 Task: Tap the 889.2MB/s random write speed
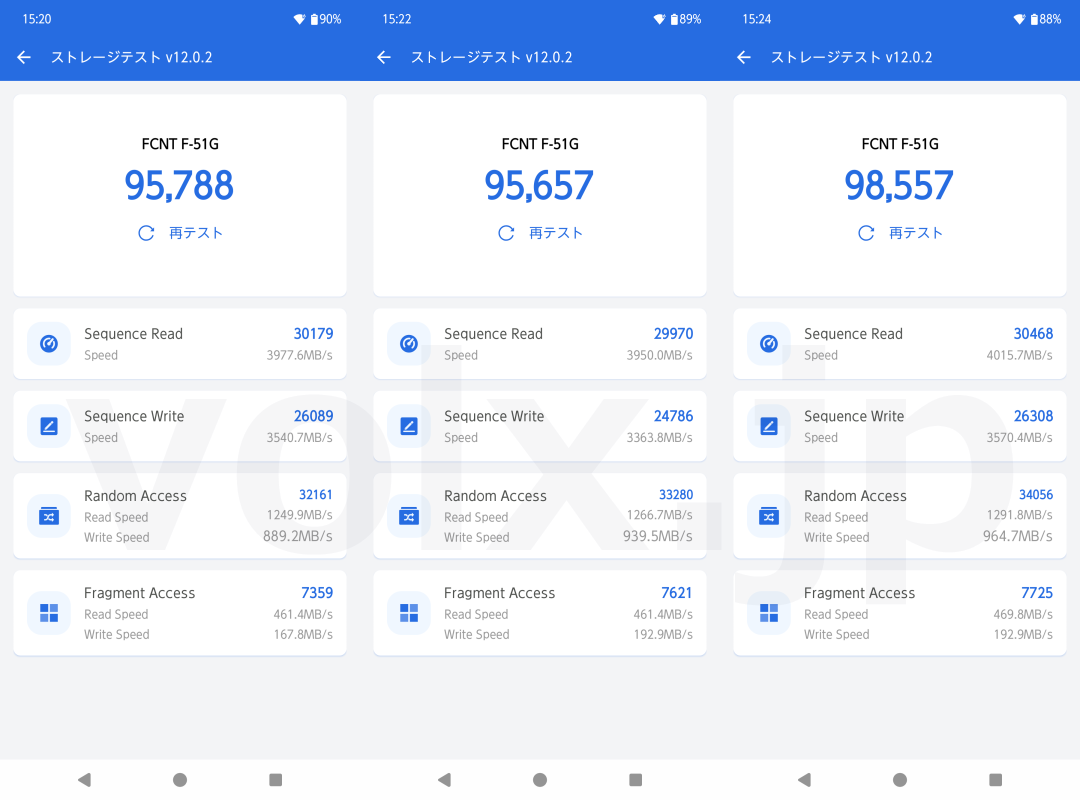coord(298,536)
